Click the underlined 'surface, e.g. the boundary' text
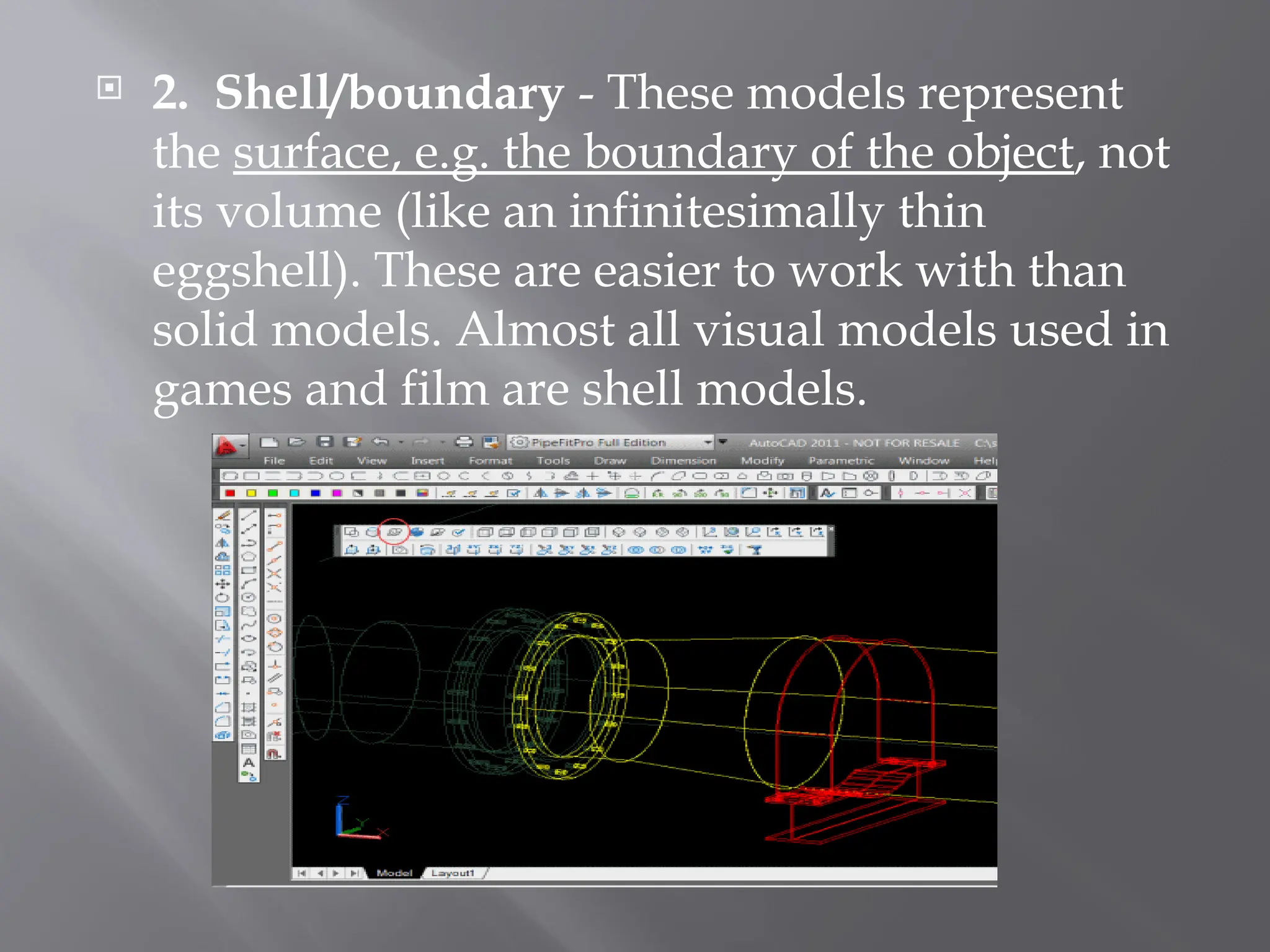This screenshot has height=952, width=1270. click(x=514, y=152)
